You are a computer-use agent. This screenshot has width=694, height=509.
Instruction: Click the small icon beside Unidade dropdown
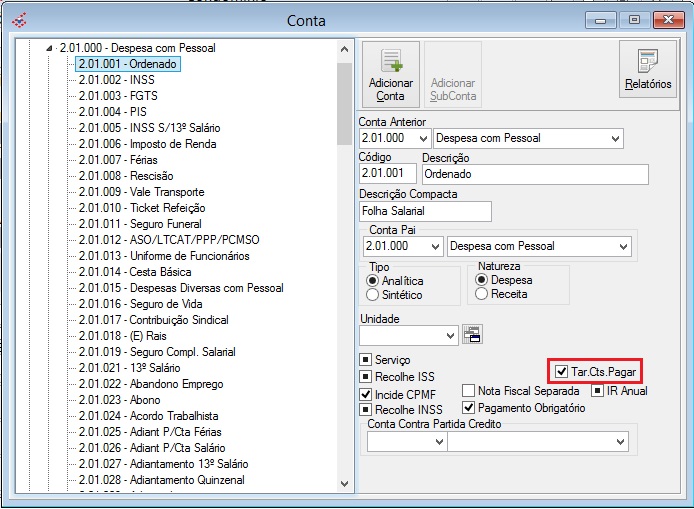(x=471, y=335)
